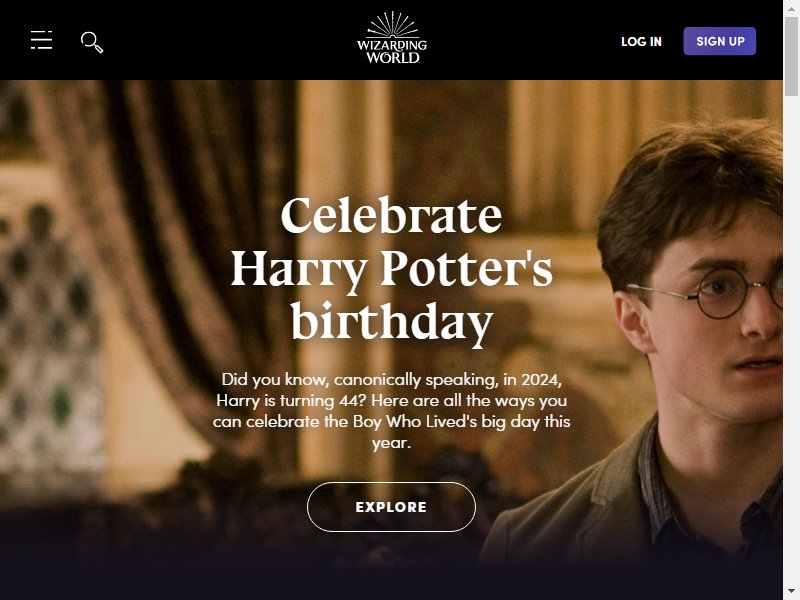Go home via Wizarding World logo

(392, 38)
